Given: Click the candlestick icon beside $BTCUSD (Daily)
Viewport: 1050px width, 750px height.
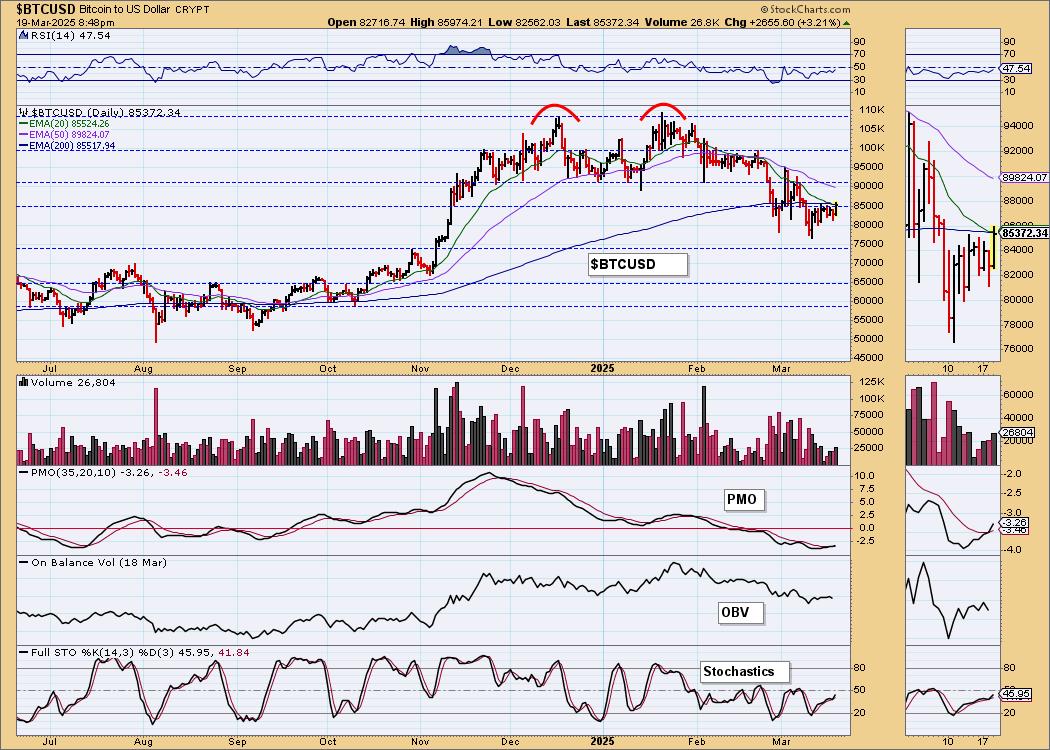Looking at the screenshot, I should 24,112.
